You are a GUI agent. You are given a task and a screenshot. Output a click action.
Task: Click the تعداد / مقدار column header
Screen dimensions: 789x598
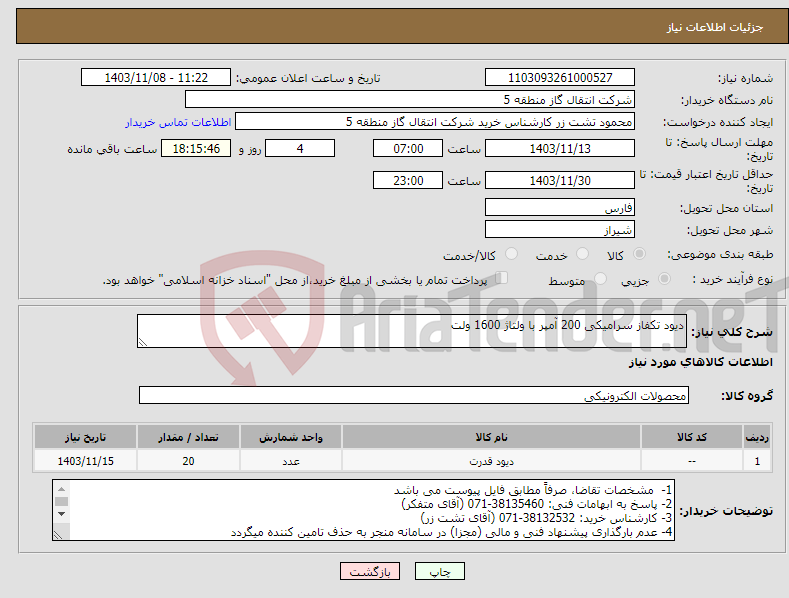188,437
